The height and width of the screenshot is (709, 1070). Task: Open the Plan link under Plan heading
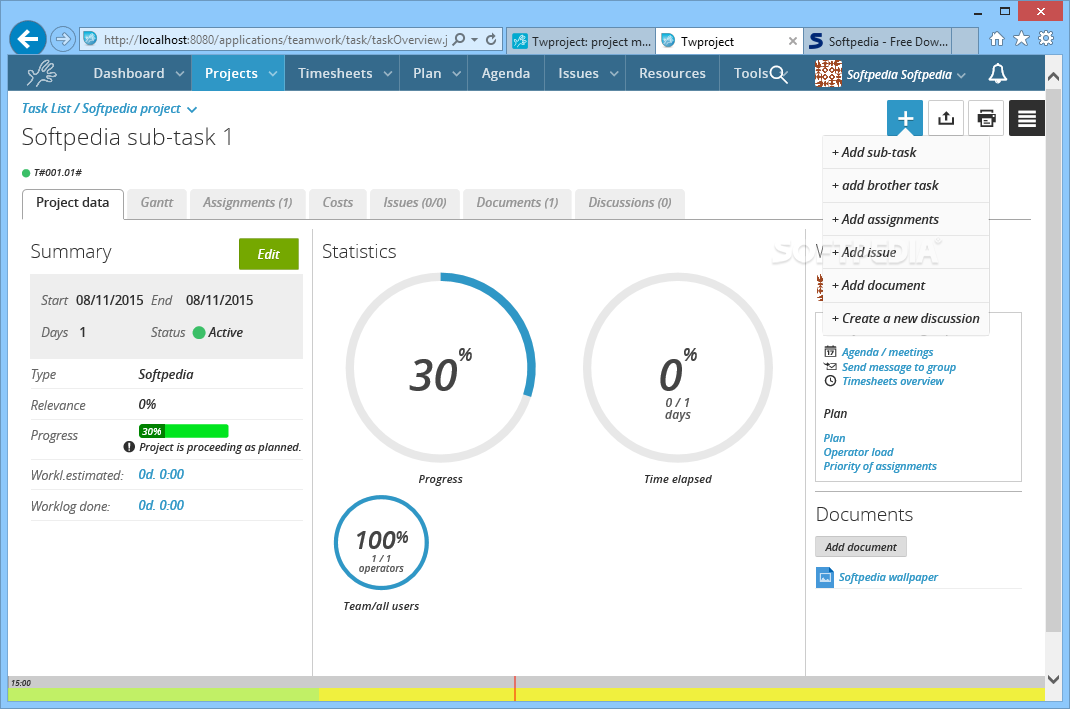(834, 438)
